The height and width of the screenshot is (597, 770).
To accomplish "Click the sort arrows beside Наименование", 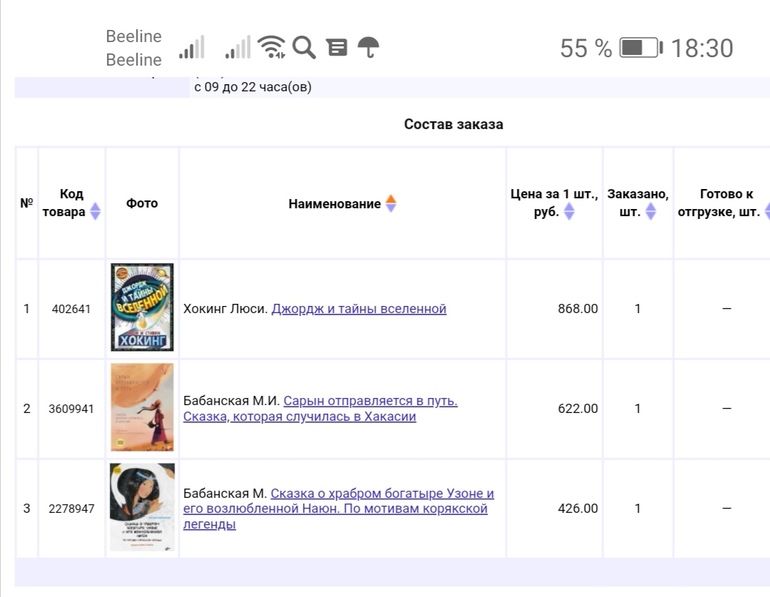I will pos(391,203).
